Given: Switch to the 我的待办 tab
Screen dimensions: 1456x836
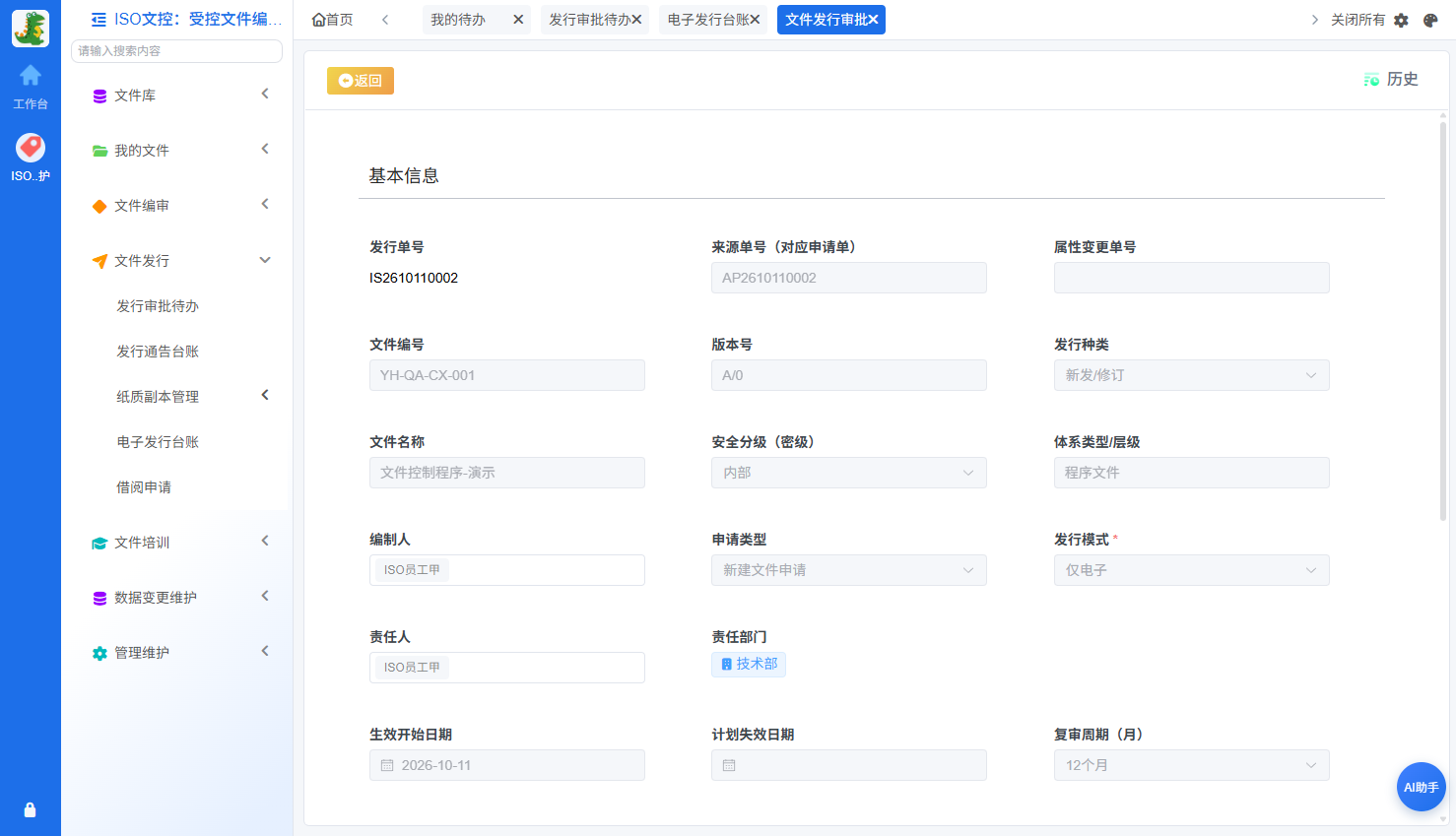Looking at the screenshot, I should pyautogui.click(x=458, y=20).
